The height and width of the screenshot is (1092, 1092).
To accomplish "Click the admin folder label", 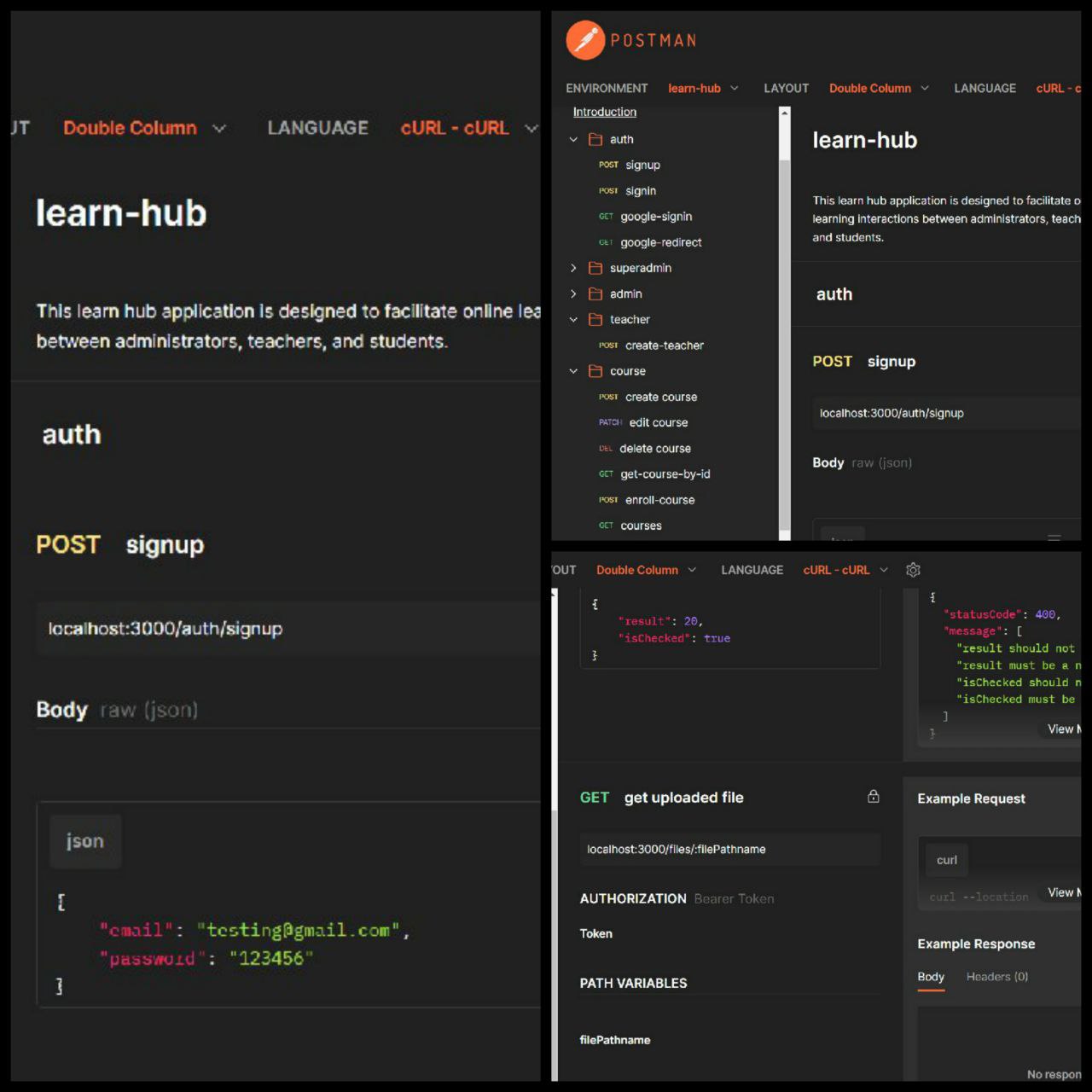I will [626, 293].
